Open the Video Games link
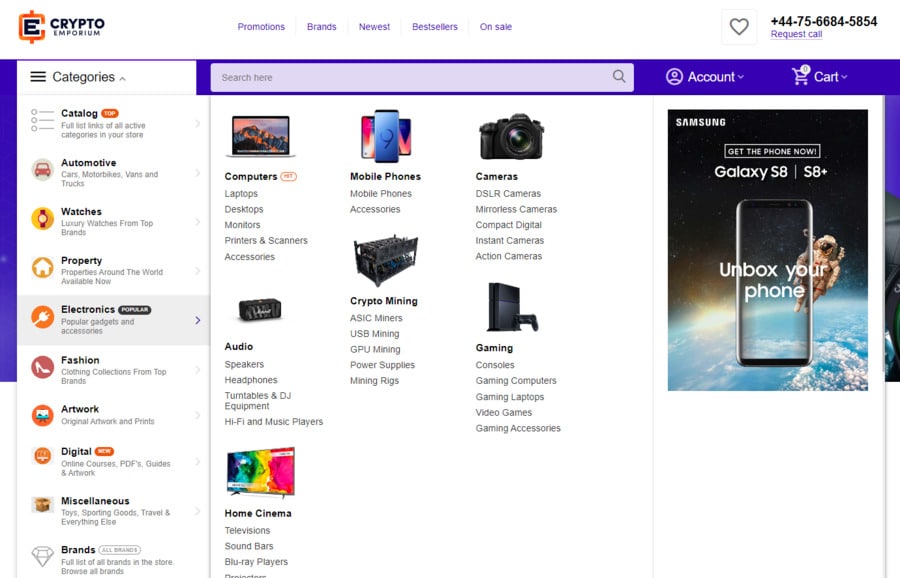Image resolution: width=900 pixels, height=578 pixels. pos(503,412)
